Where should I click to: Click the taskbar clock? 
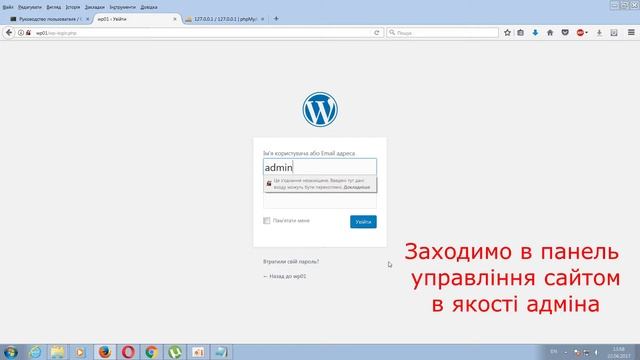point(619,352)
